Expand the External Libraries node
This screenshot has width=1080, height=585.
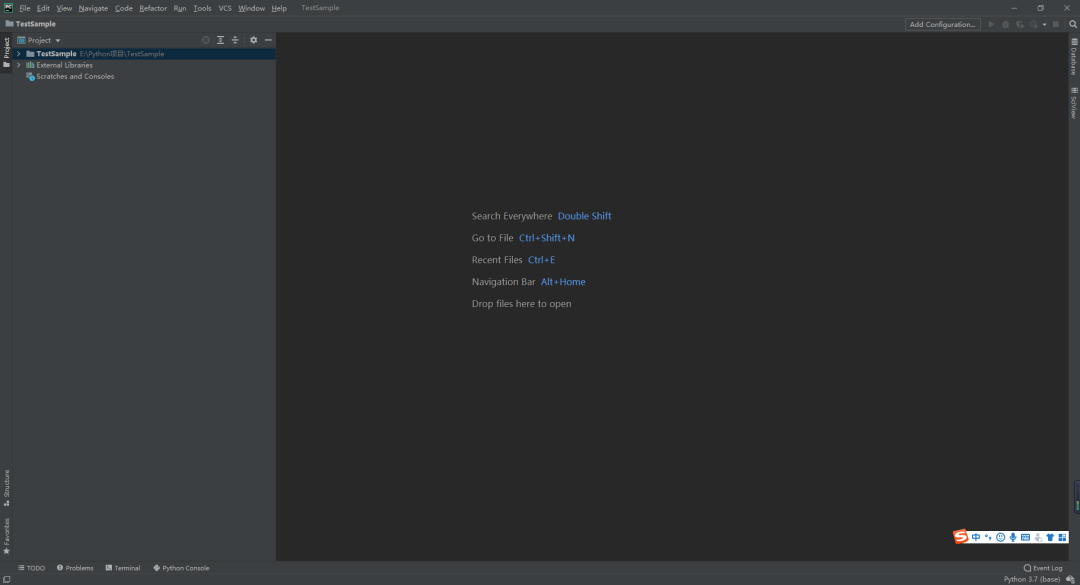[x=18, y=64]
